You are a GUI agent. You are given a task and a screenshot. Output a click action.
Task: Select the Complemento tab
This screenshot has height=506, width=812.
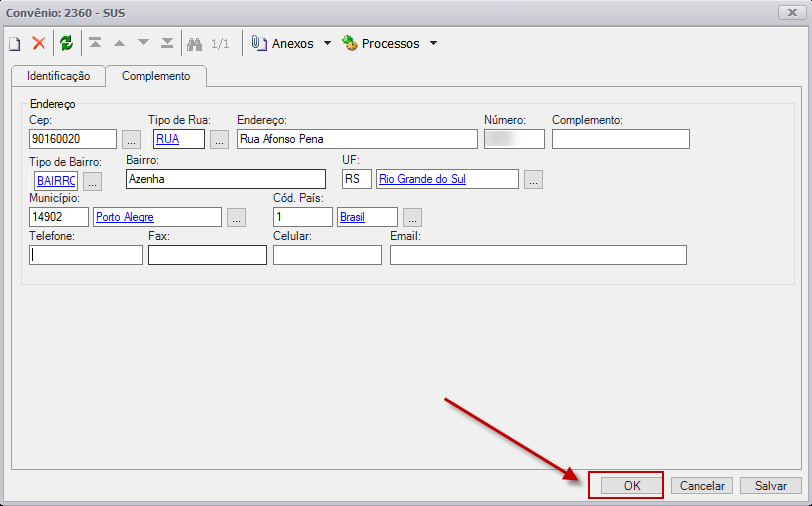[156, 76]
